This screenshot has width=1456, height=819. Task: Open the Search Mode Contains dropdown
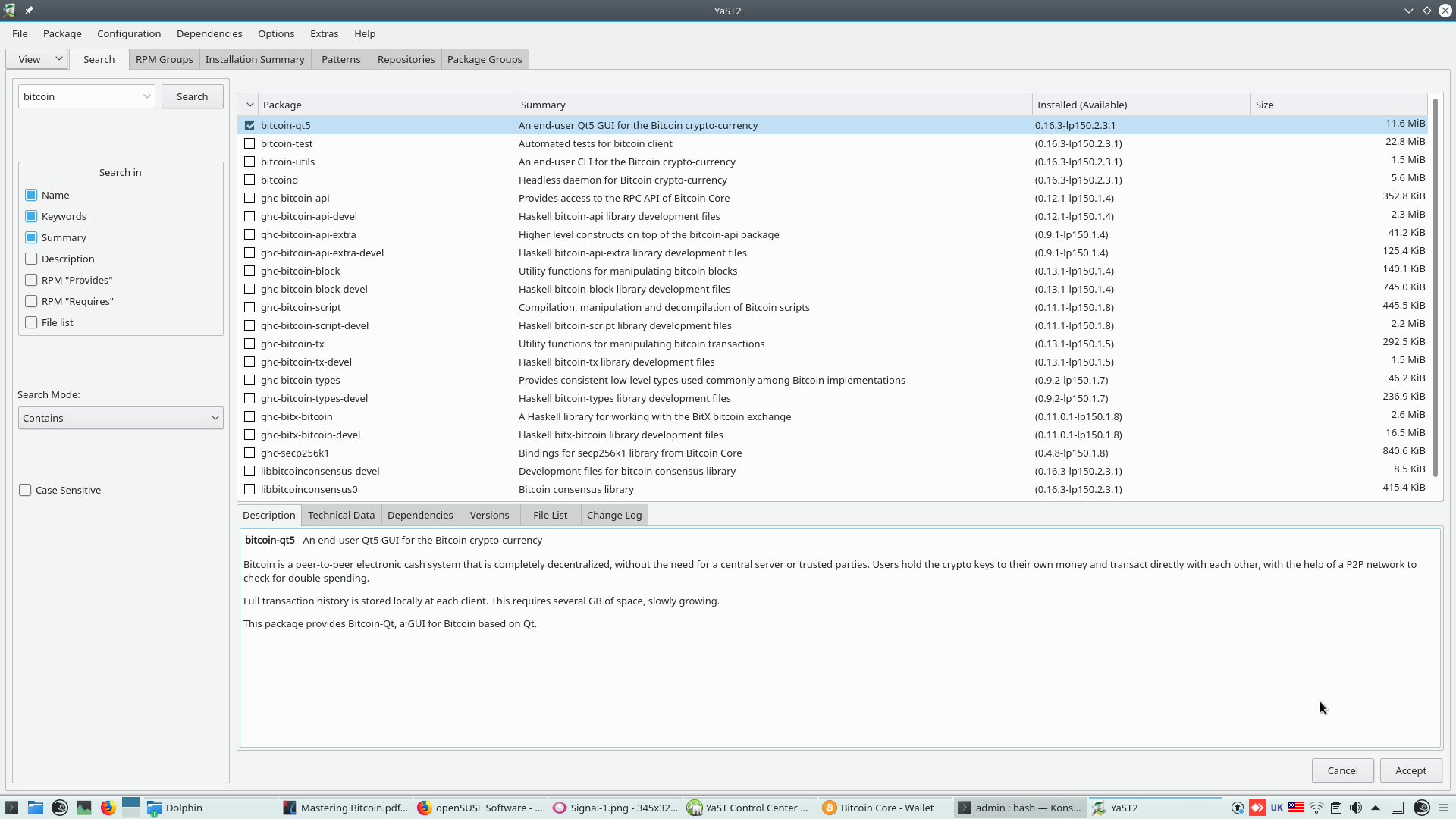(121, 418)
